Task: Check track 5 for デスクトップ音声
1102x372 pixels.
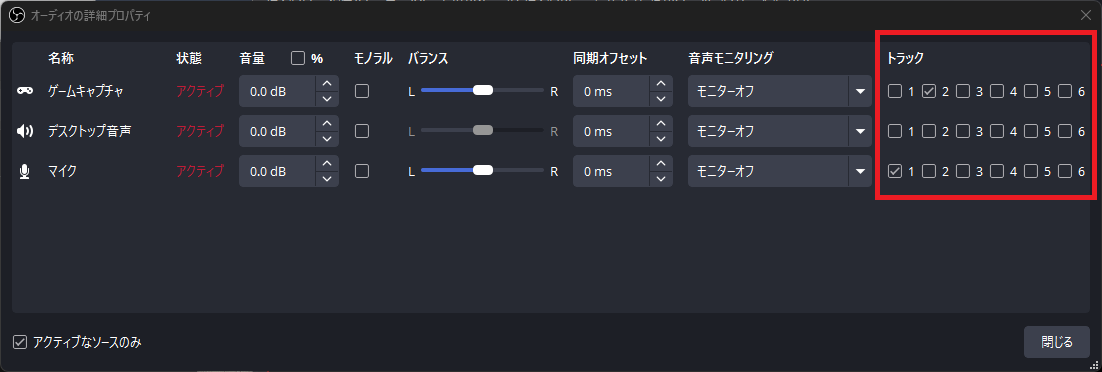Action: click(1032, 131)
